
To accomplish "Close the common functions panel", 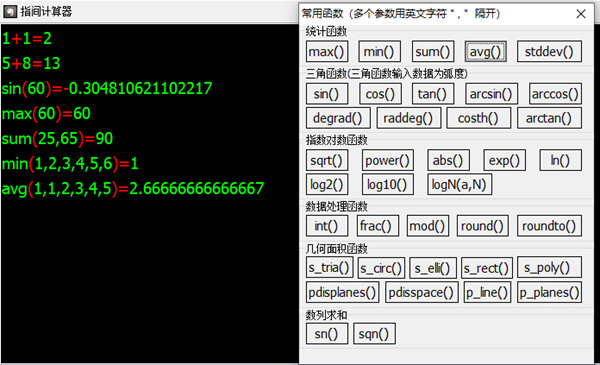I will [x=580, y=14].
